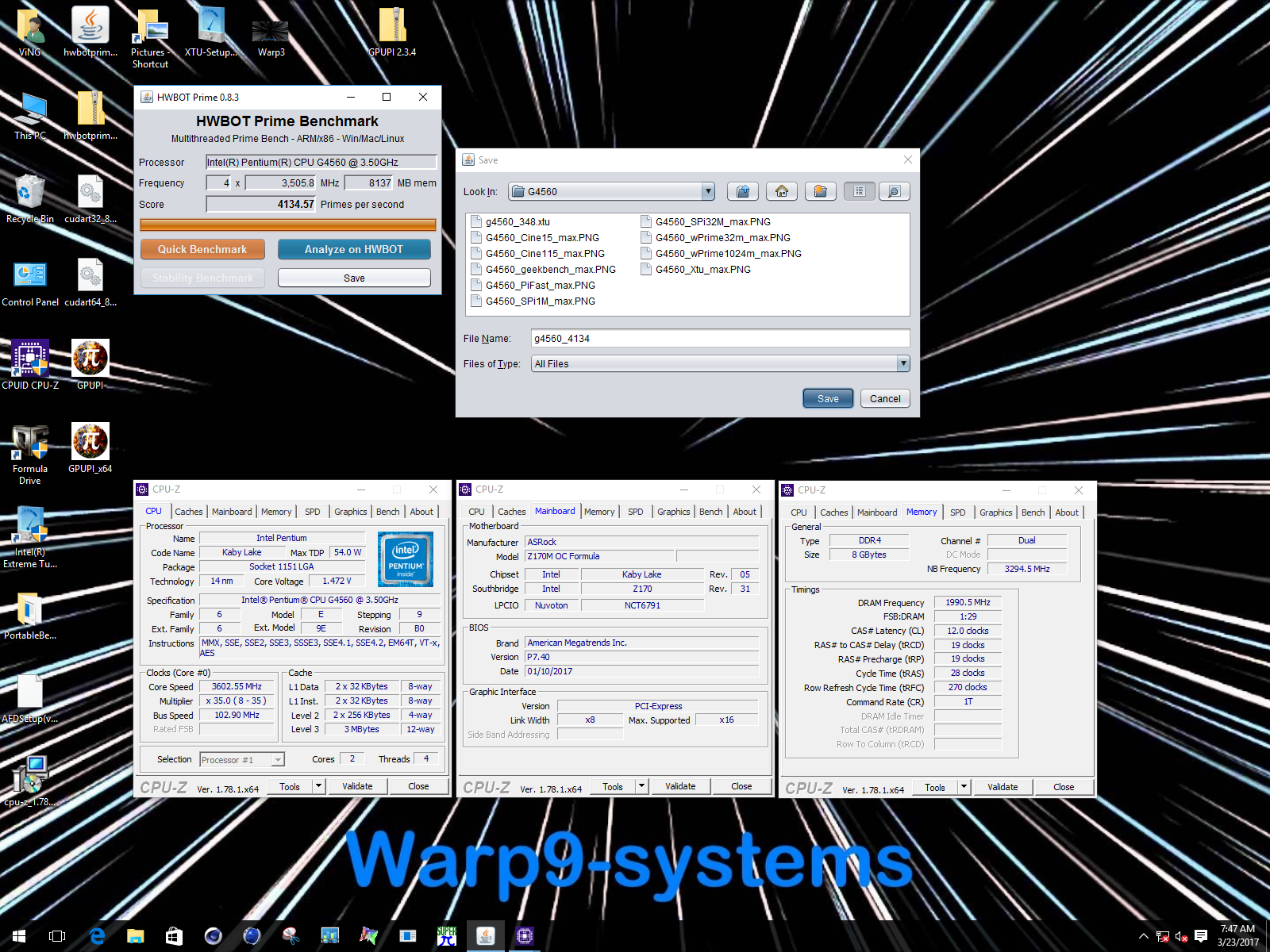The image size is (1270, 952).
Task: Click the orange HWBOT Prime progress bar
Action: click(288, 225)
